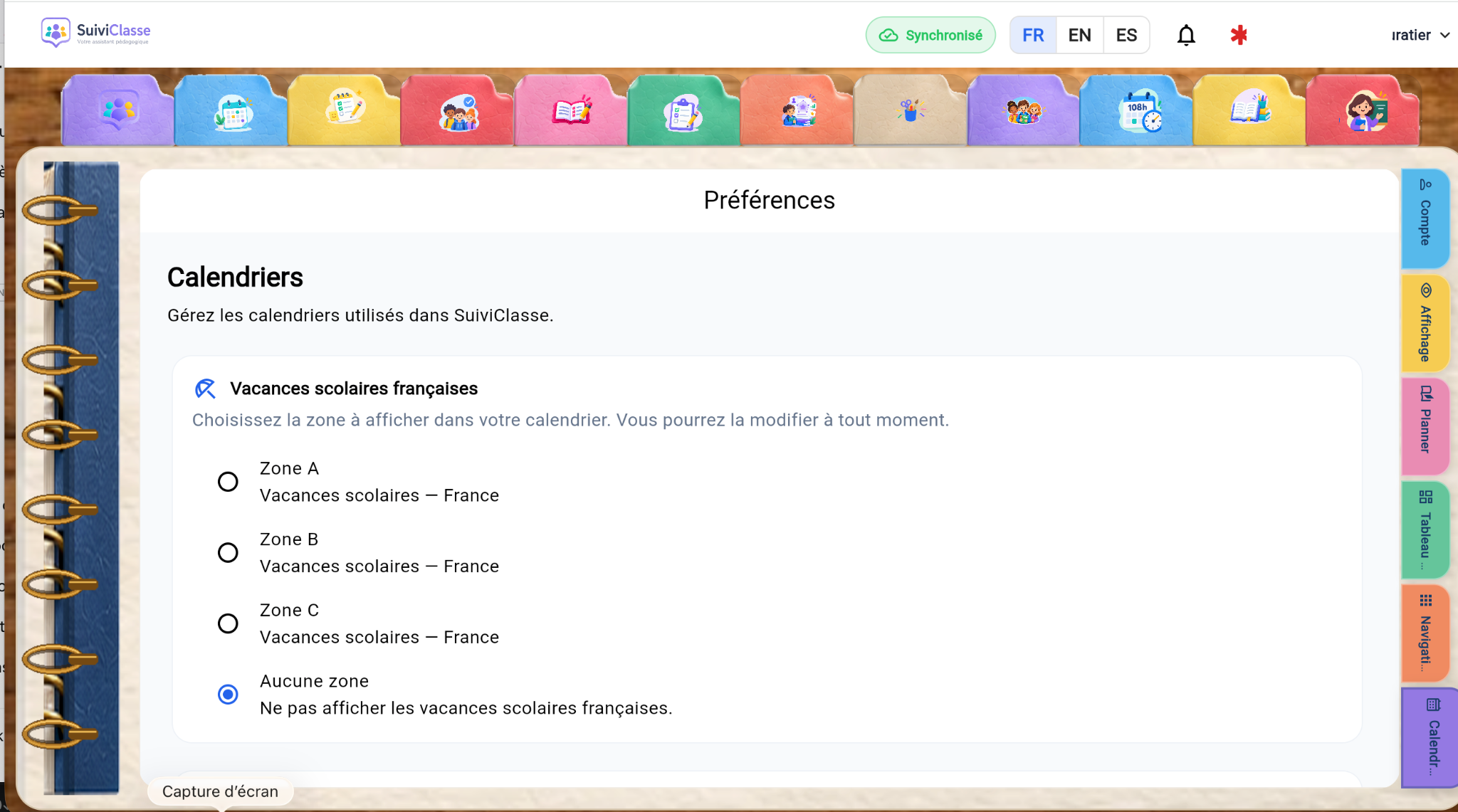Click the Vacances scolaires françaises heading
The width and height of the screenshot is (1458, 812).
(x=354, y=389)
